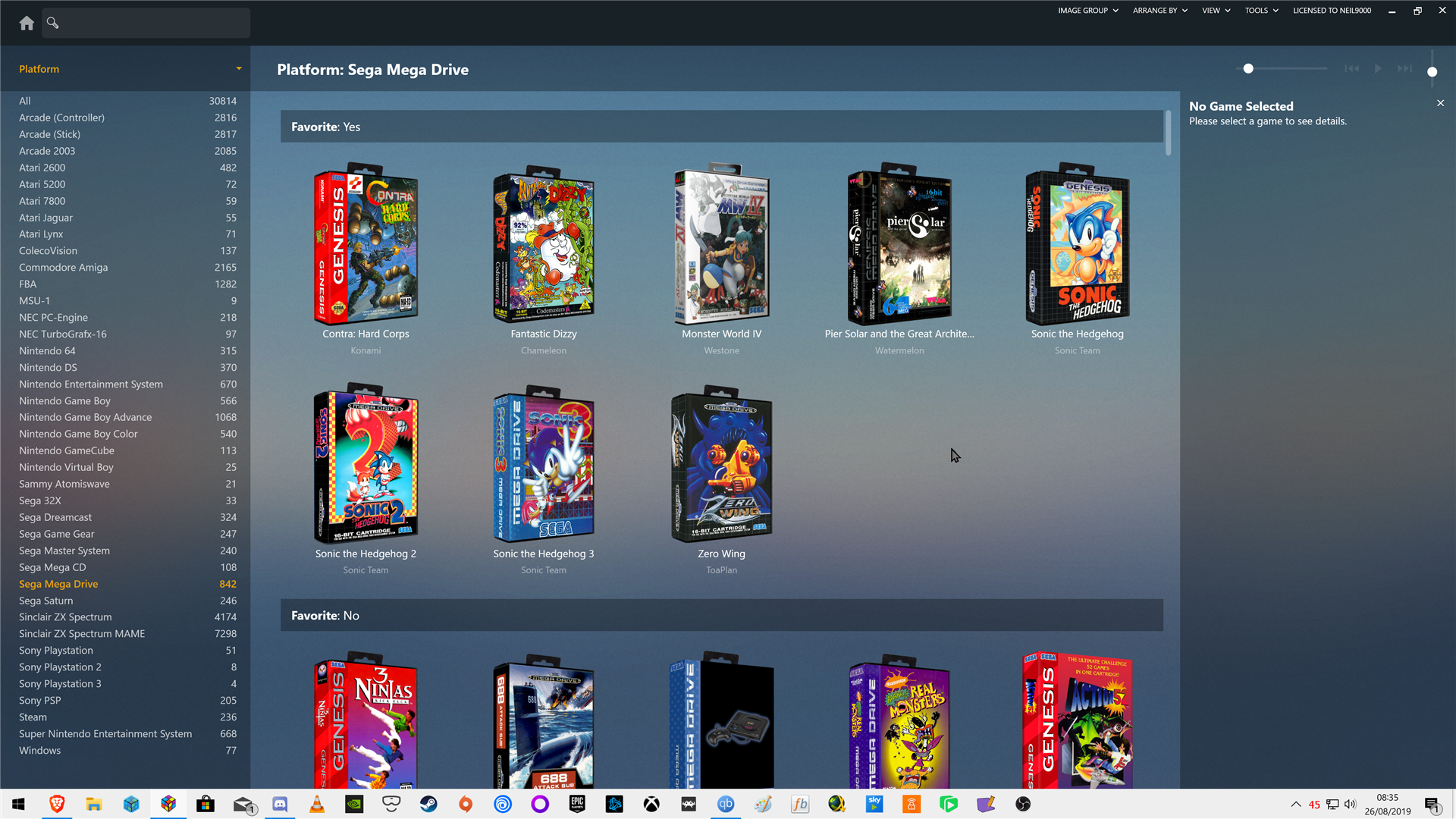
Task: Open NVIDIA app from taskbar
Action: [x=354, y=804]
